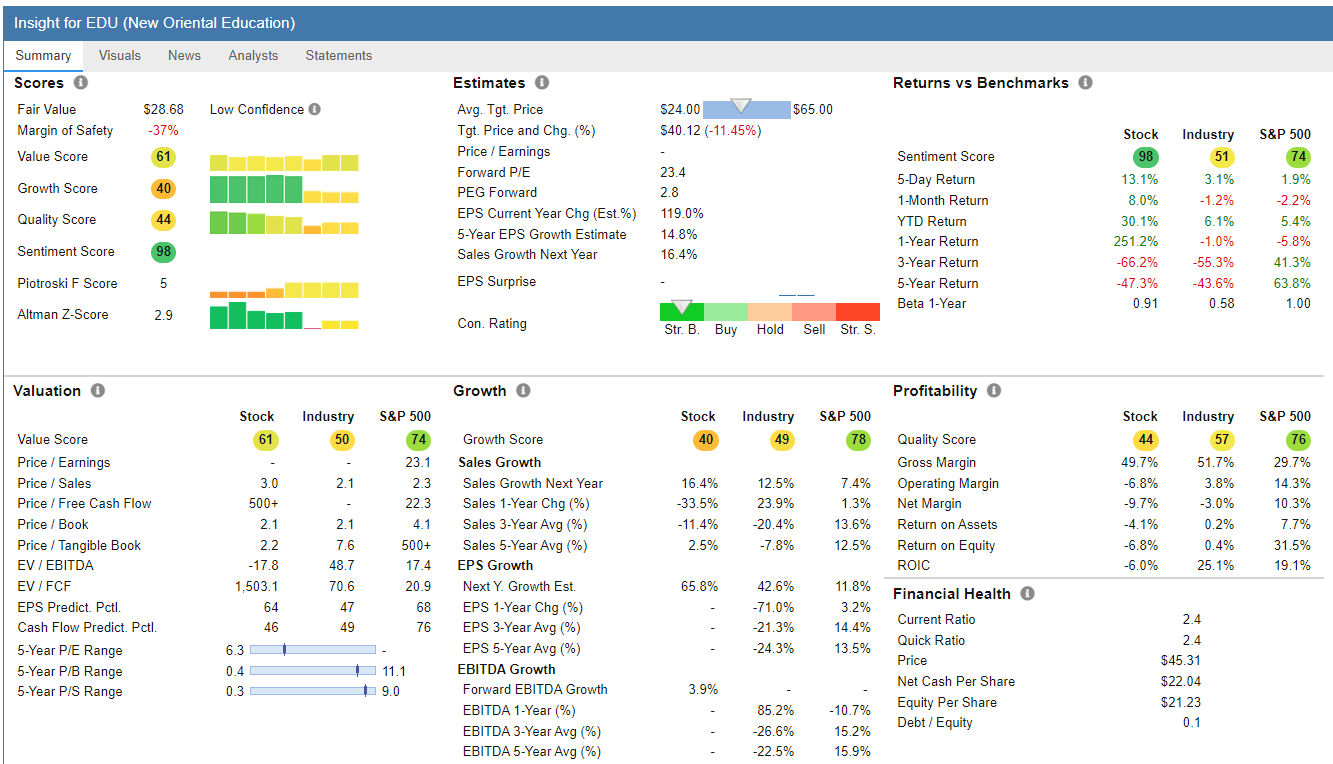This screenshot has width=1333, height=764.
Task: Go to the Statements tab
Action: pos(339,56)
